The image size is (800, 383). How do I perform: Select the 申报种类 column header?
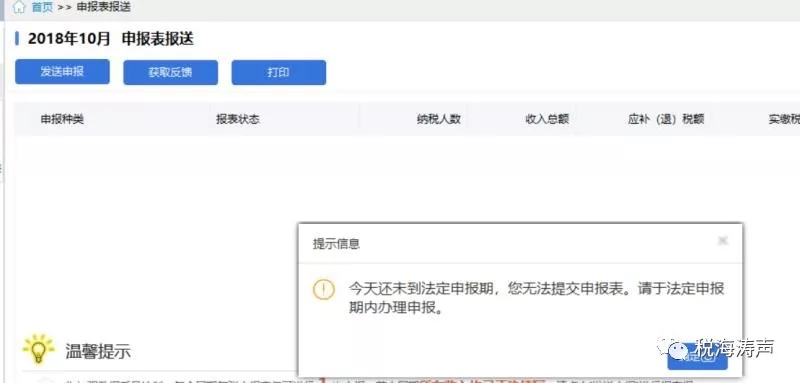coord(62,119)
